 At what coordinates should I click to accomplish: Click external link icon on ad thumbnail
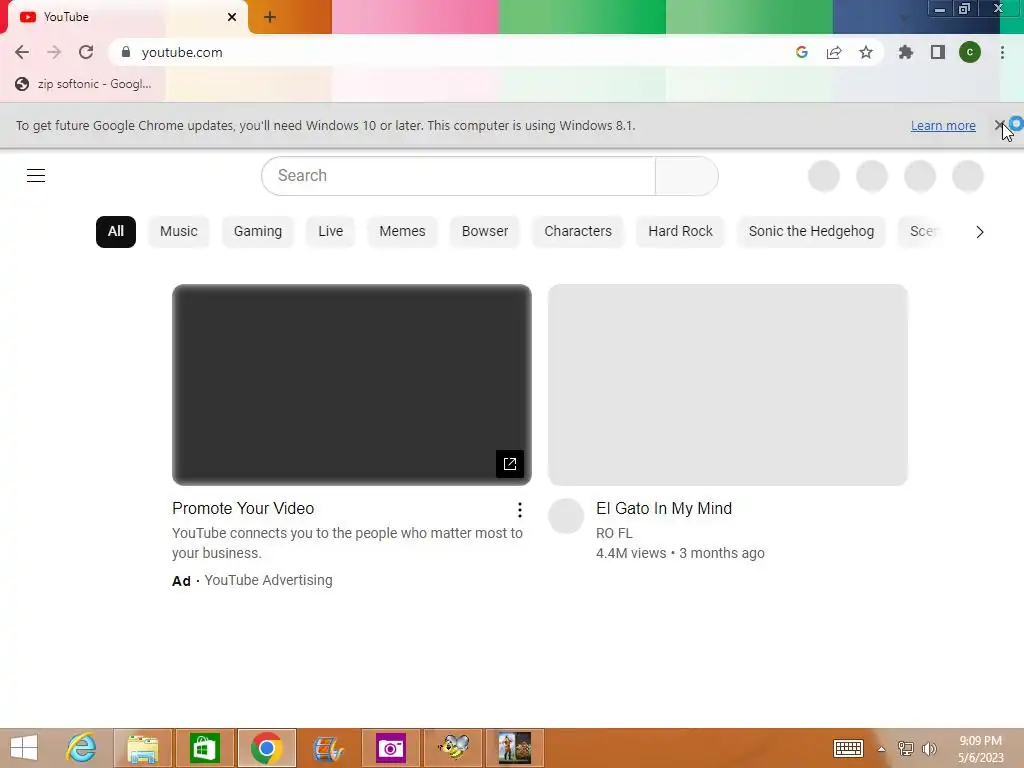(510, 464)
